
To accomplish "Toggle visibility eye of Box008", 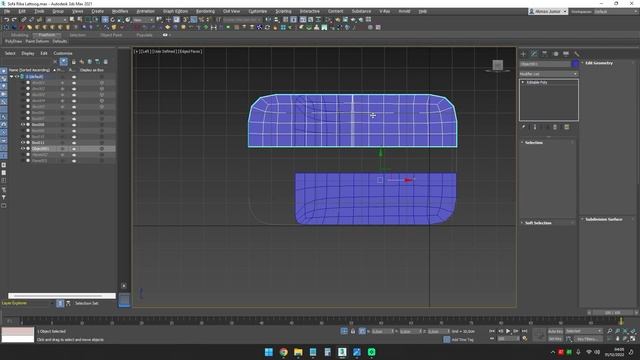I will click(23, 124).
